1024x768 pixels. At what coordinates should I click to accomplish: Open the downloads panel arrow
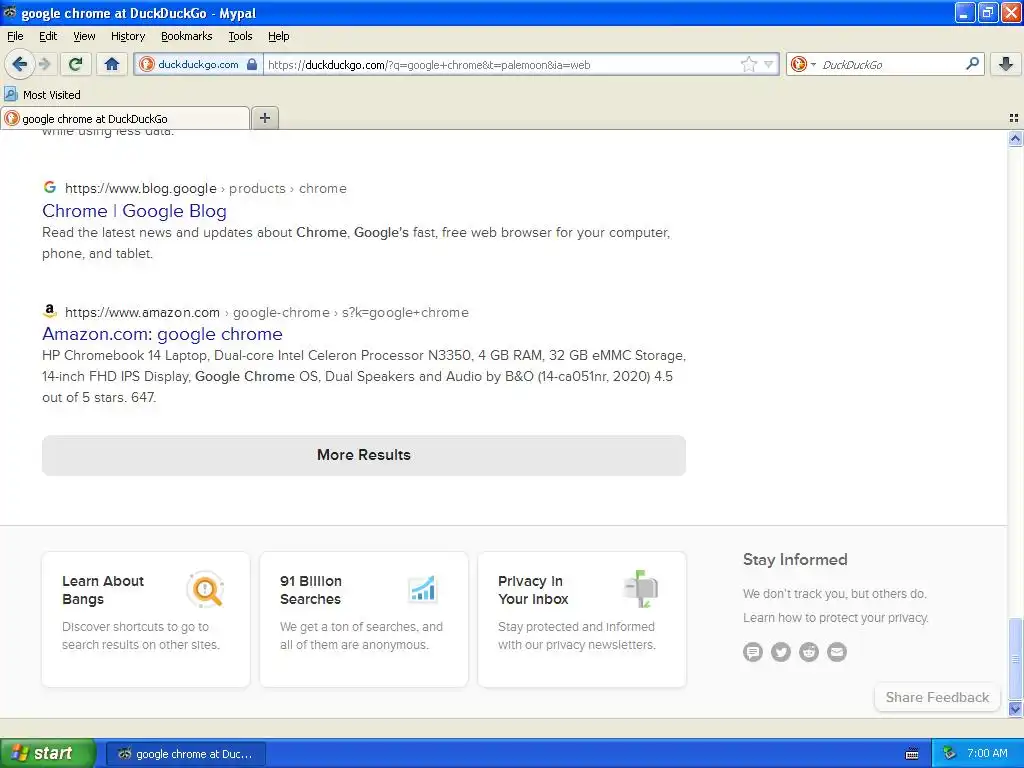pos(1006,64)
